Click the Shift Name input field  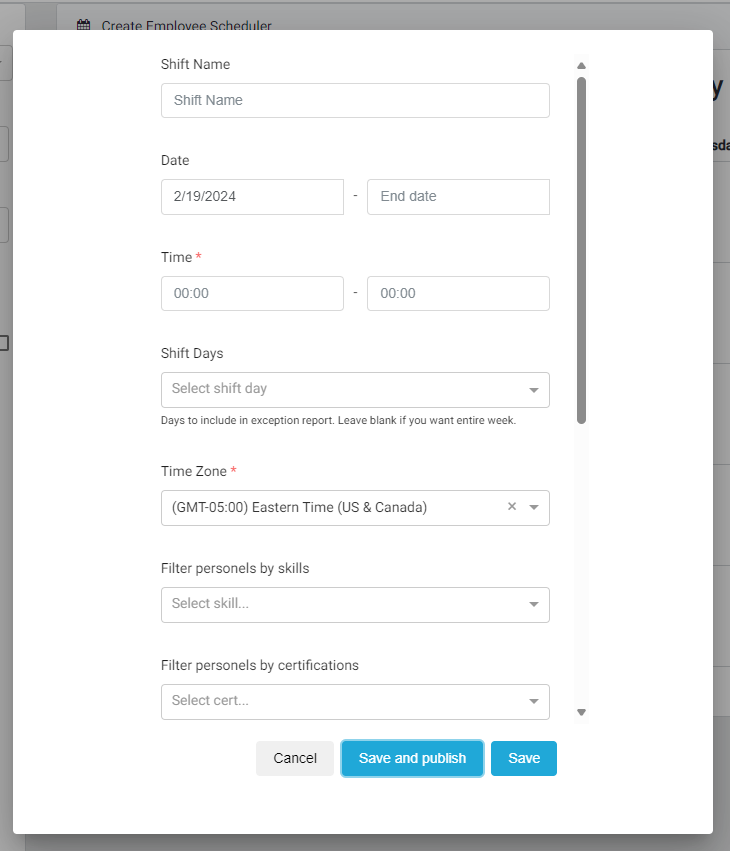click(355, 100)
